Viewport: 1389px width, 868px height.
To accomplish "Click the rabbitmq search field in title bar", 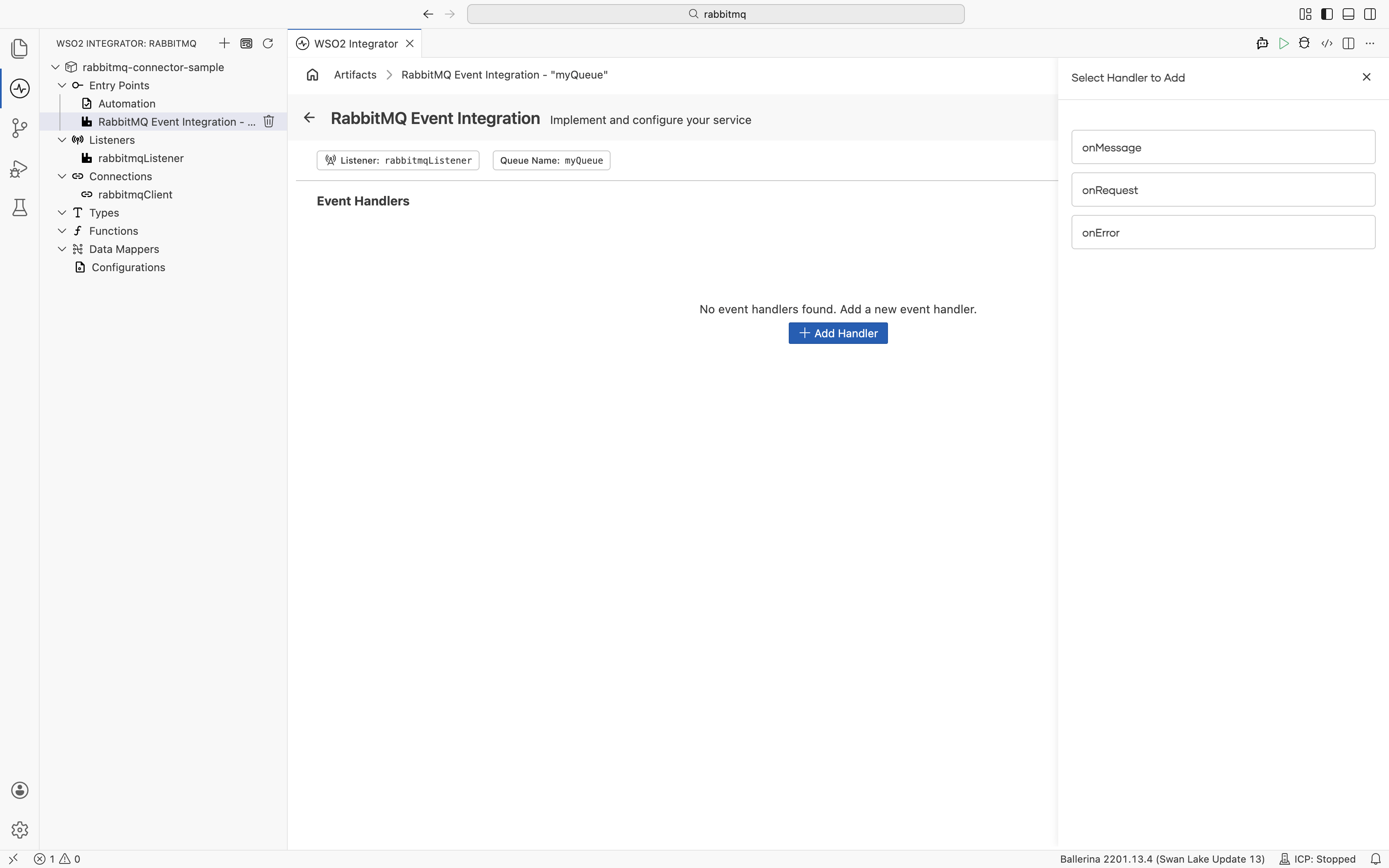I will tap(716, 14).
